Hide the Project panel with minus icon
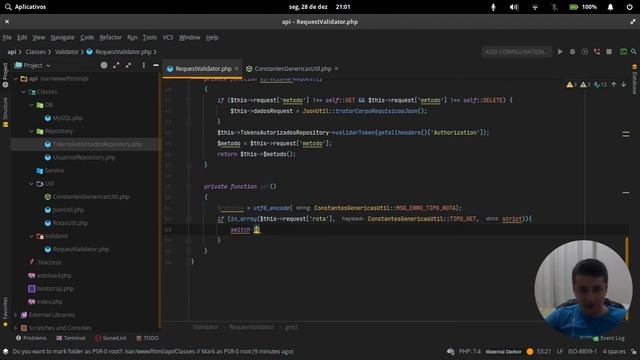640x360 pixels. [x=156, y=65]
